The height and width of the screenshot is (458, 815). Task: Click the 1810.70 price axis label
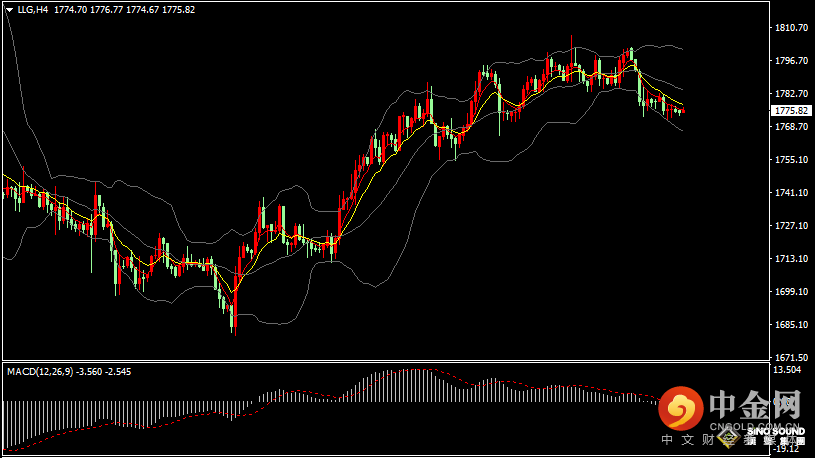pos(791,28)
